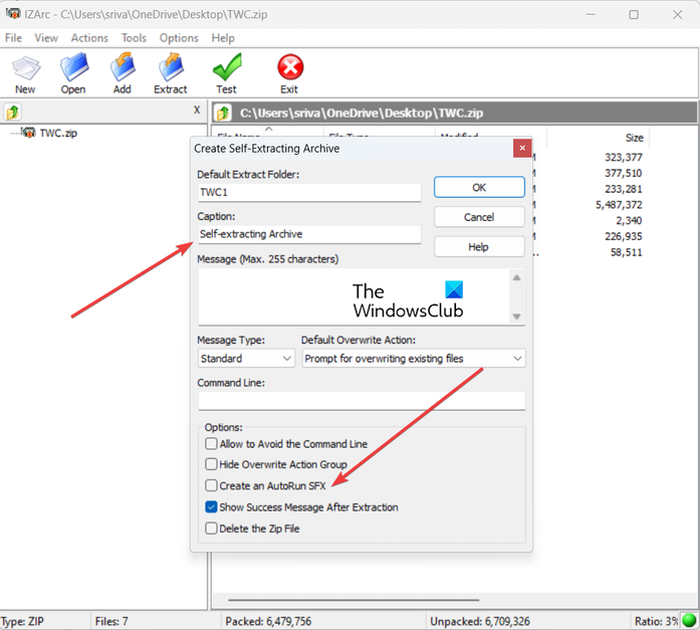
Task: Click the green status light in status bar
Action: click(x=689, y=620)
